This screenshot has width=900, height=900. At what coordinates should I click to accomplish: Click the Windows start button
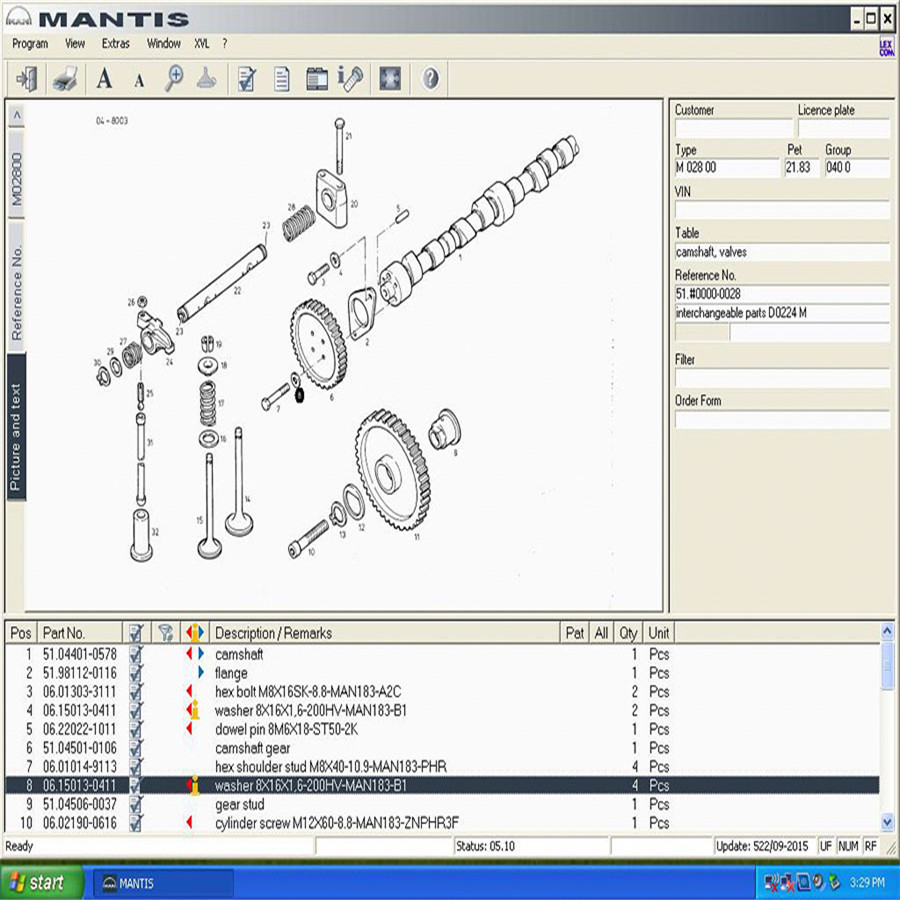pos(42,882)
